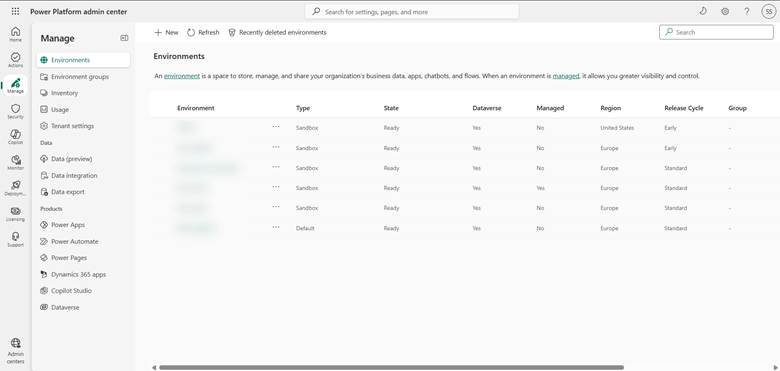Open Admin centers at bottom of rail
This screenshot has height=371, width=780.
tap(15, 350)
